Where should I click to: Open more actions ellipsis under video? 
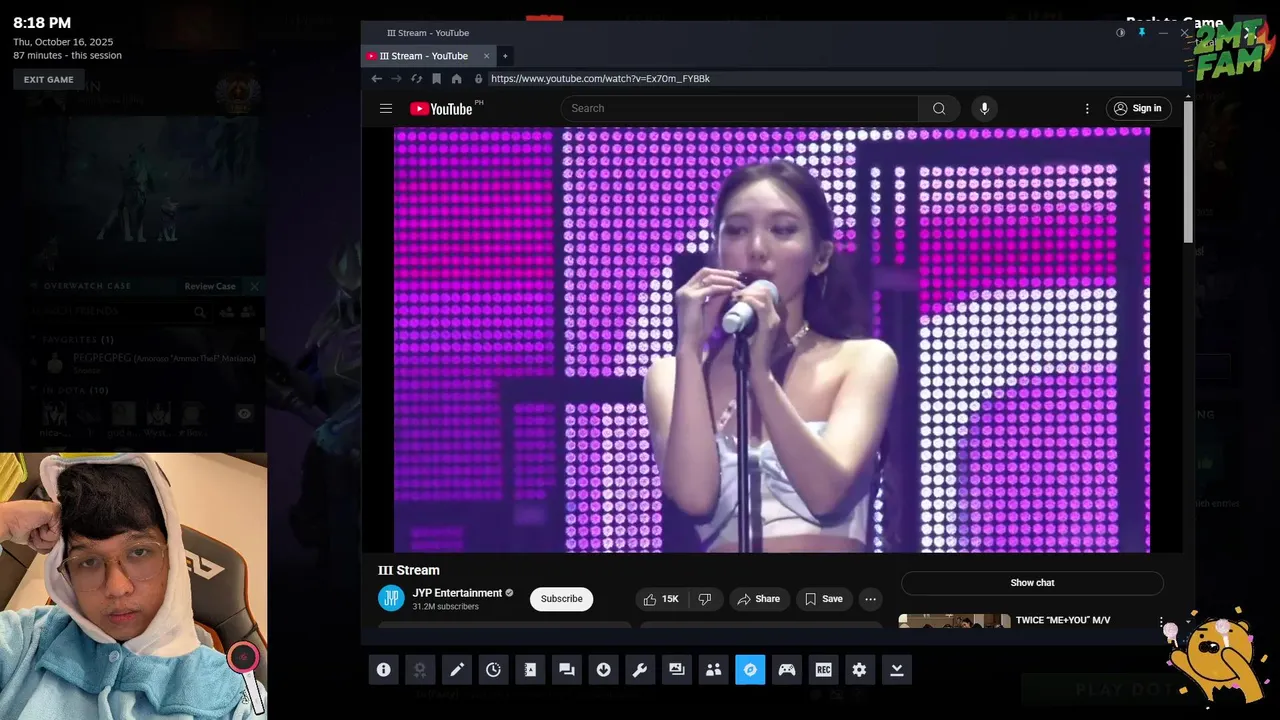pyautogui.click(x=870, y=599)
